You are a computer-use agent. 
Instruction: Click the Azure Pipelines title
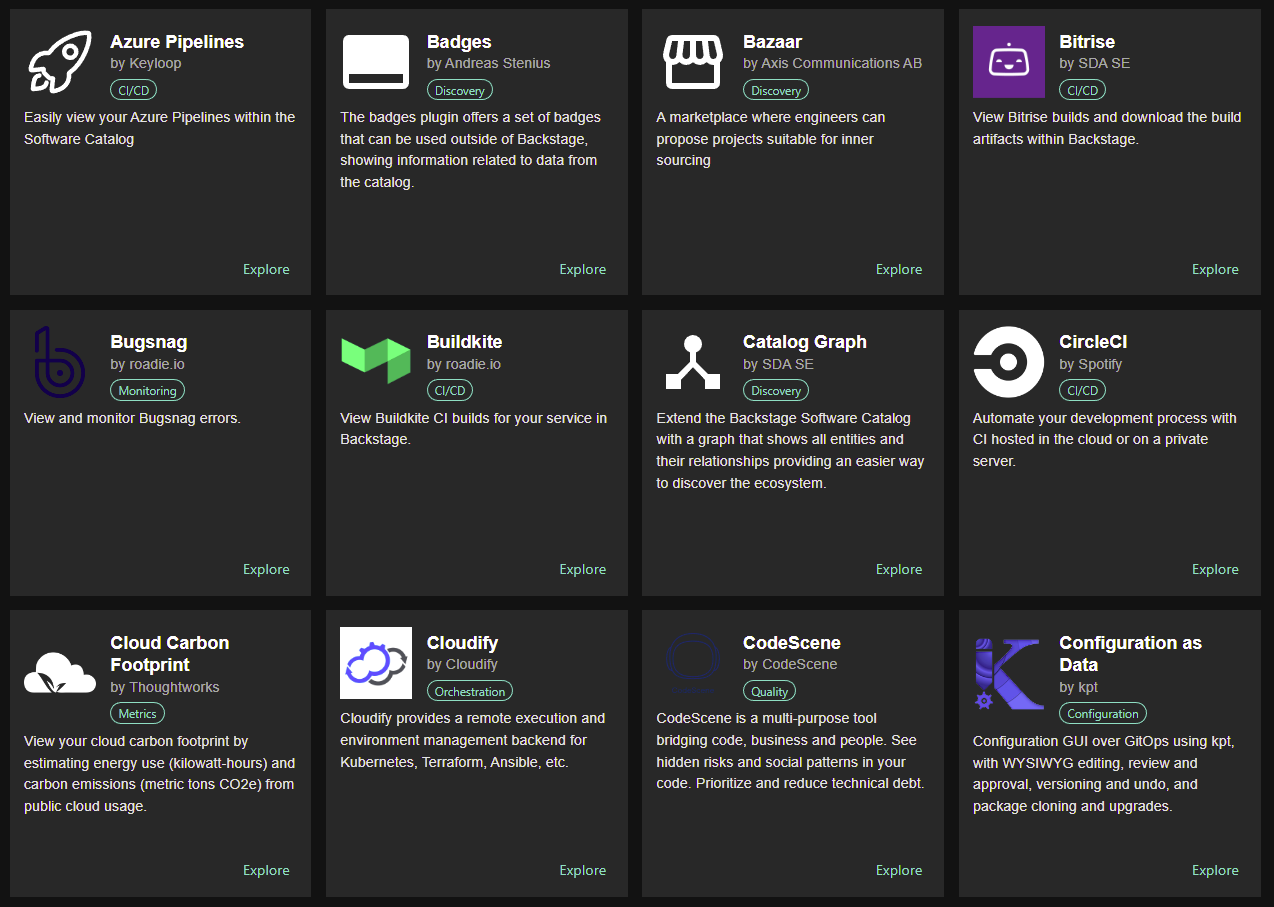click(177, 42)
